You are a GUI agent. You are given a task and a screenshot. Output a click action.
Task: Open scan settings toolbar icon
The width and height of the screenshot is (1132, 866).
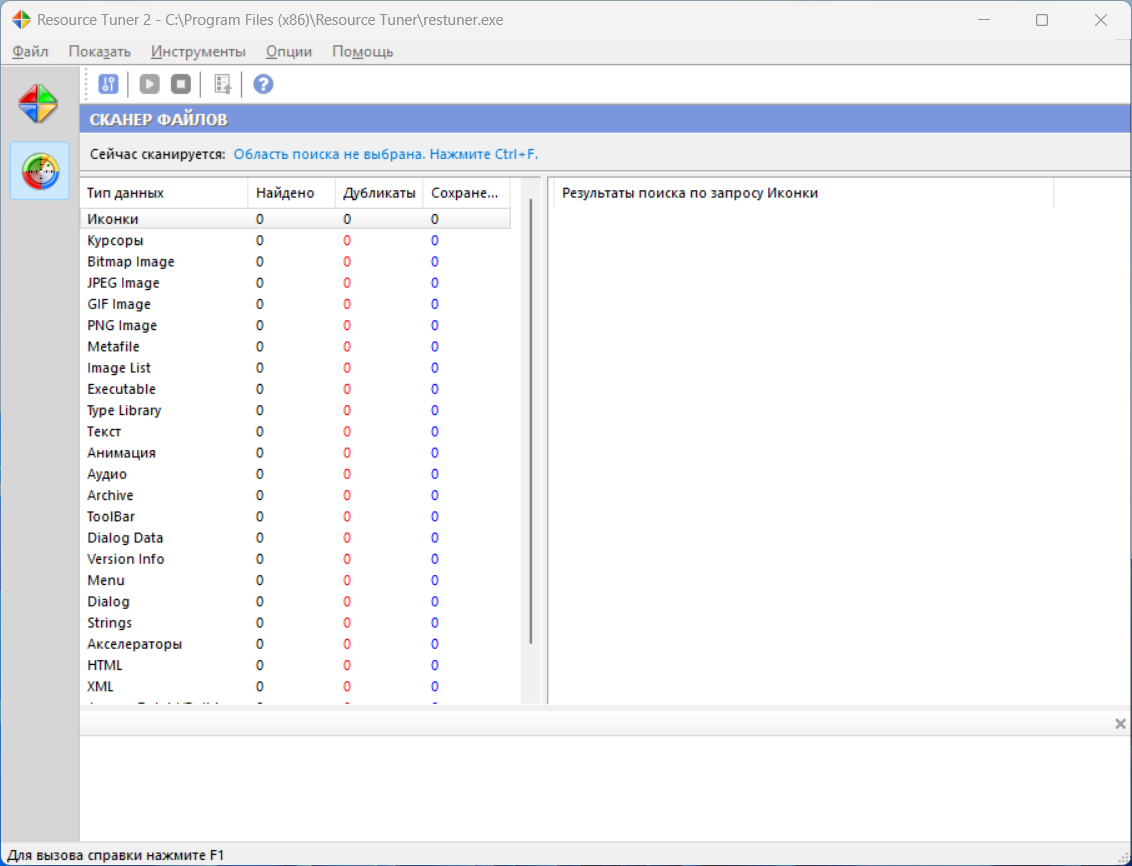108,84
